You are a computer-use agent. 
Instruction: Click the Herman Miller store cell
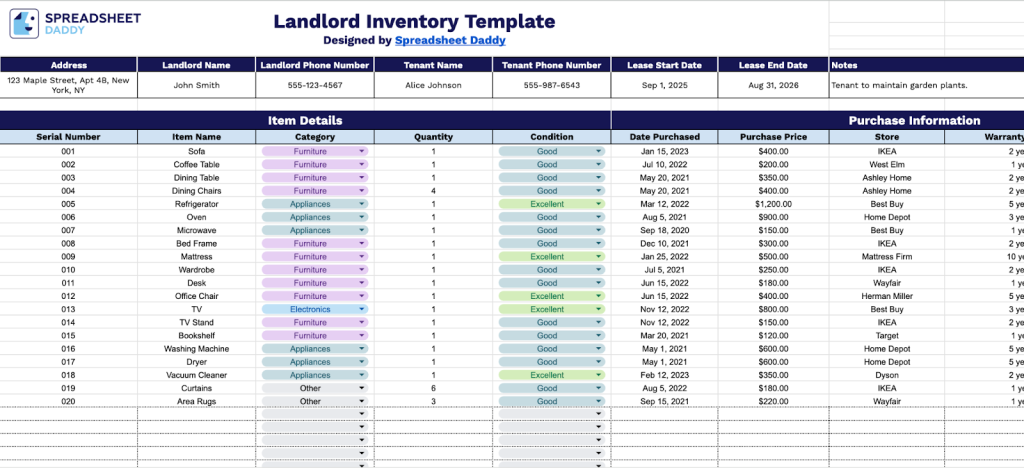[887, 297]
